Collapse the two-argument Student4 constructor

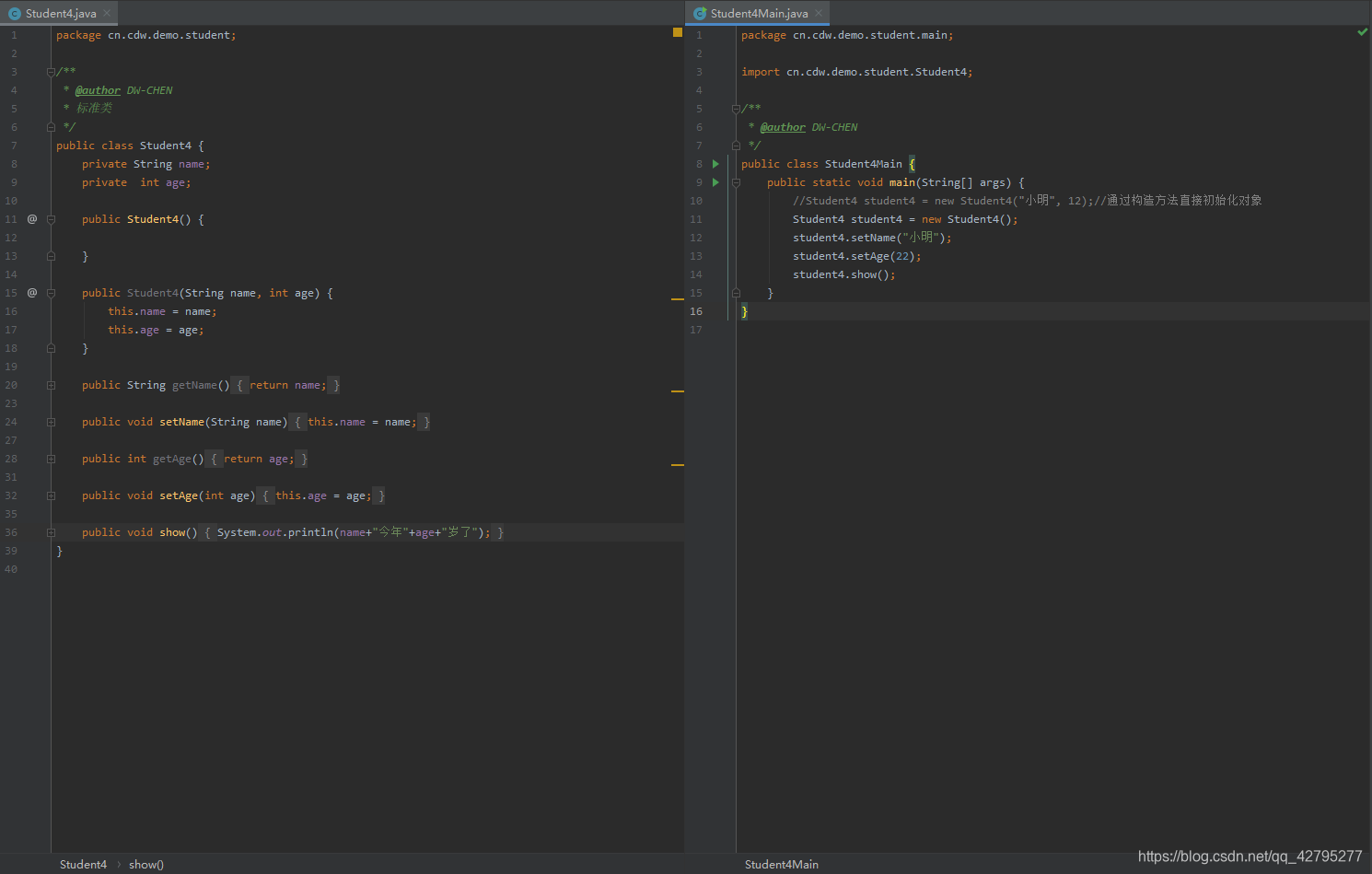(x=51, y=293)
